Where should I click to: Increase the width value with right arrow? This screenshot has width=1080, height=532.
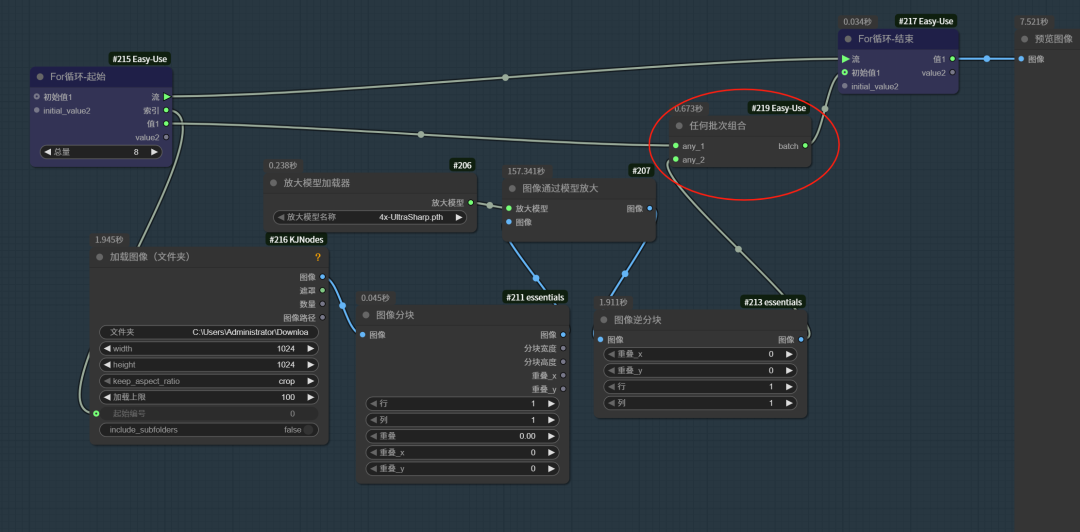(311, 349)
